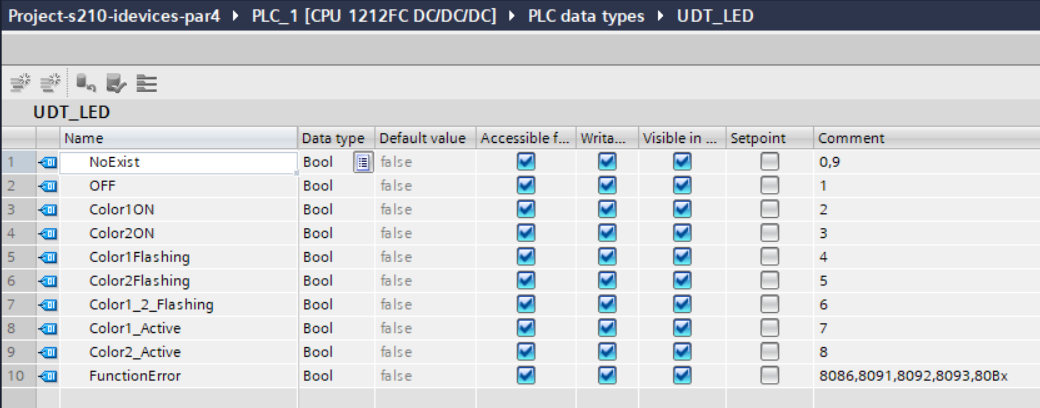This screenshot has height=408, width=1040.
Task: Click the Data type column header
Action: tap(336, 138)
